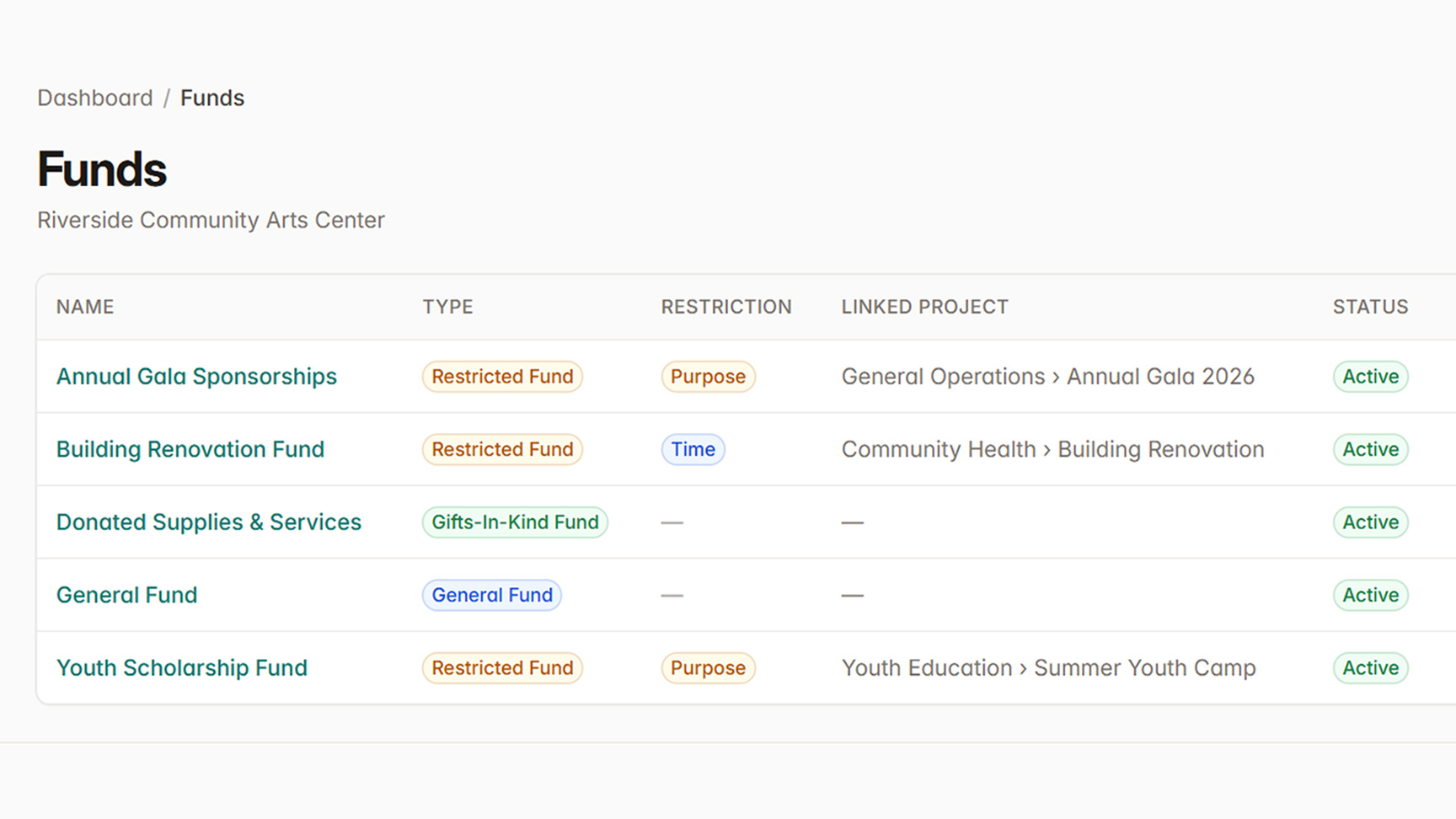The image size is (1456, 819).
Task: Sort the table by NAME column
Action: tap(85, 307)
